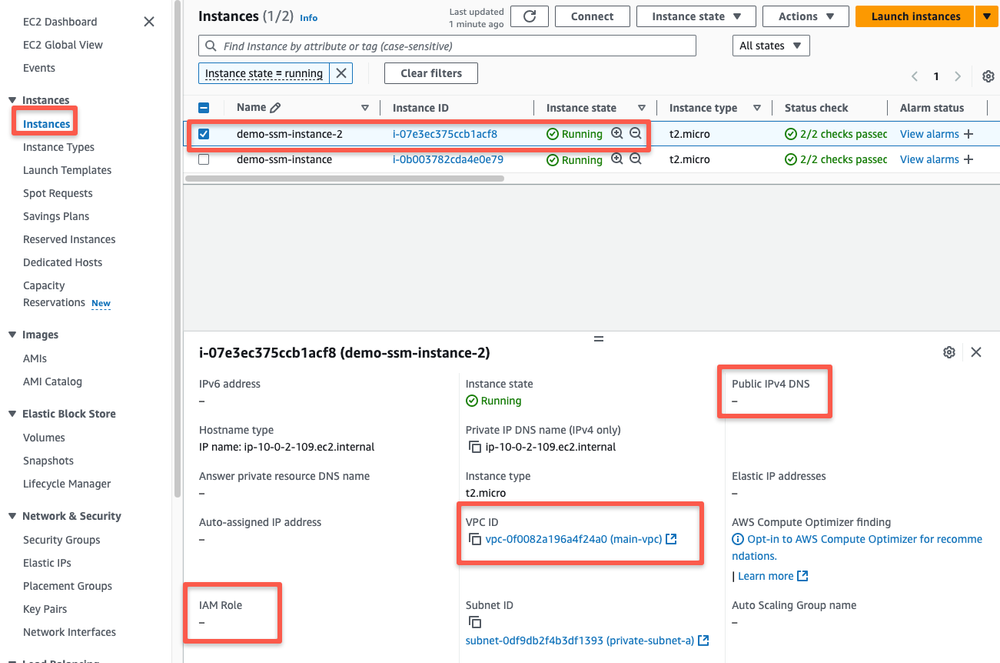Close the EC2 navigation sidebar
The image size is (1000, 663).
[149, 22]
